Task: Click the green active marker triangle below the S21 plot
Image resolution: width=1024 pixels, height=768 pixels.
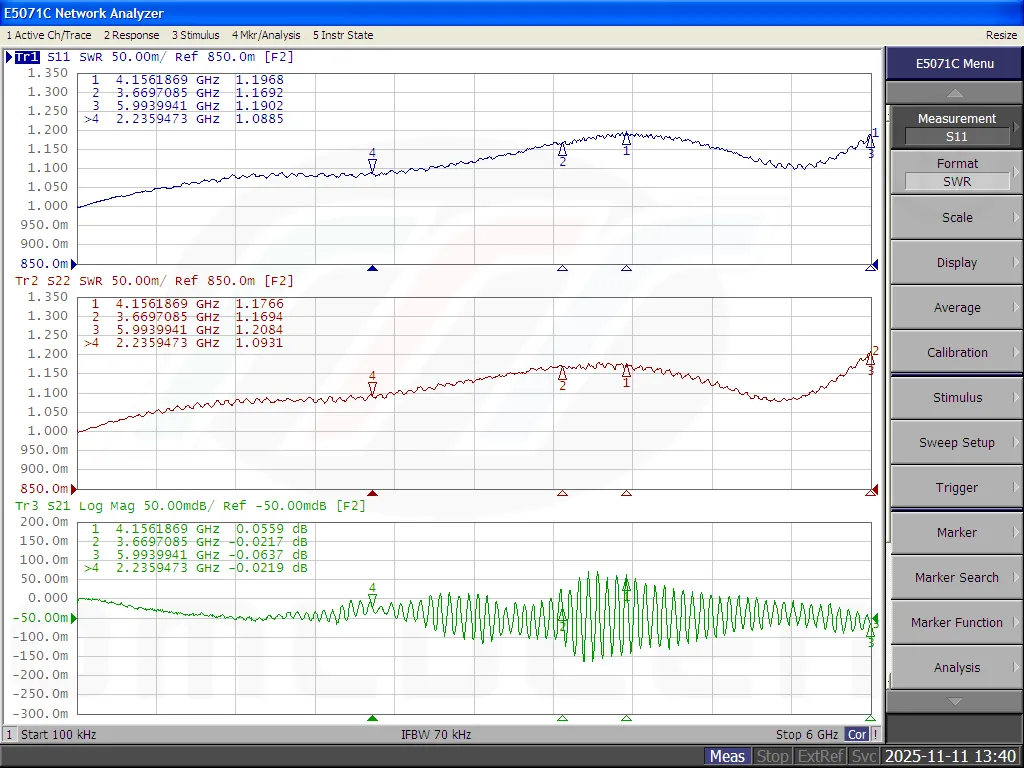Action: tap(373, 718)
